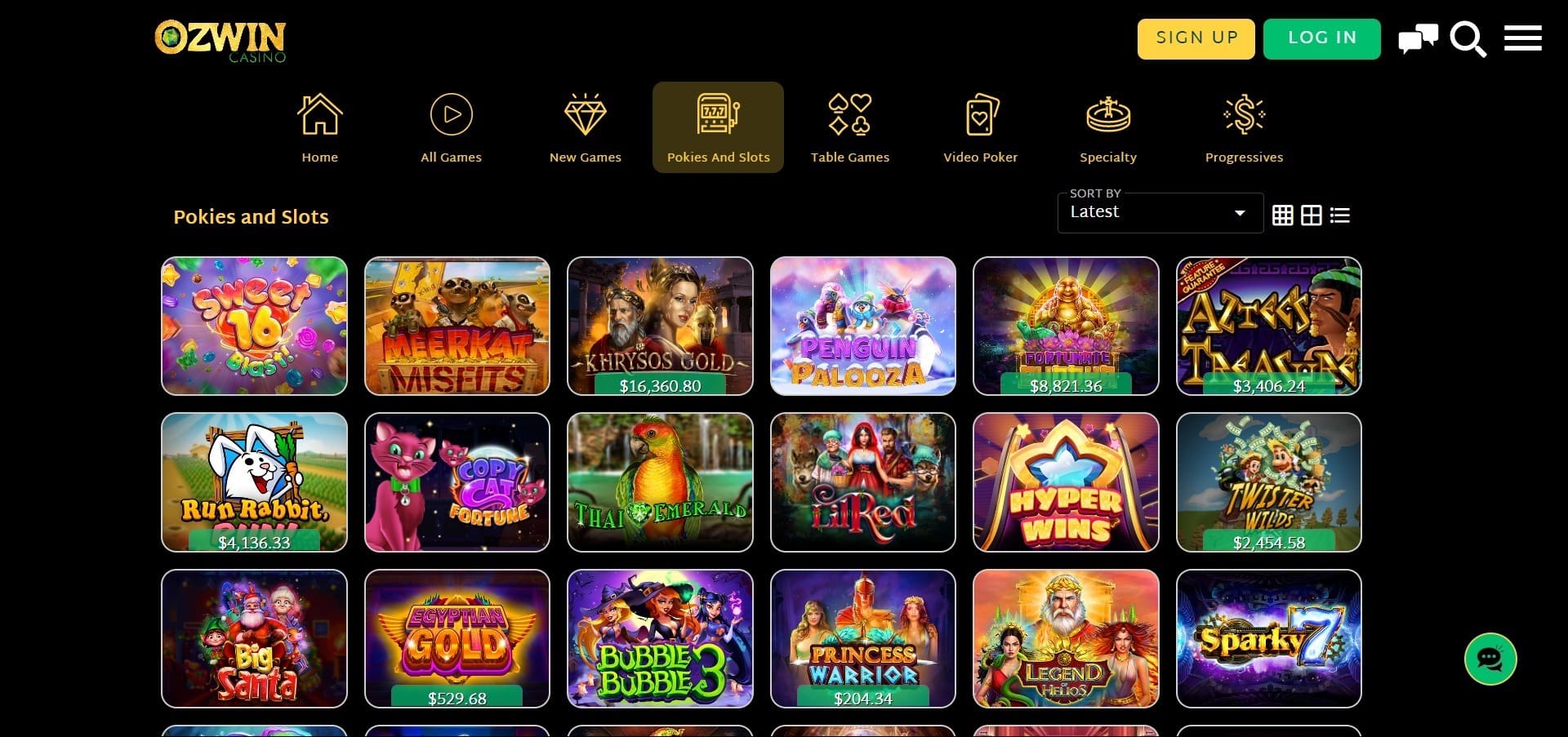Open Specialty roulette icon

pos(1108,114)
